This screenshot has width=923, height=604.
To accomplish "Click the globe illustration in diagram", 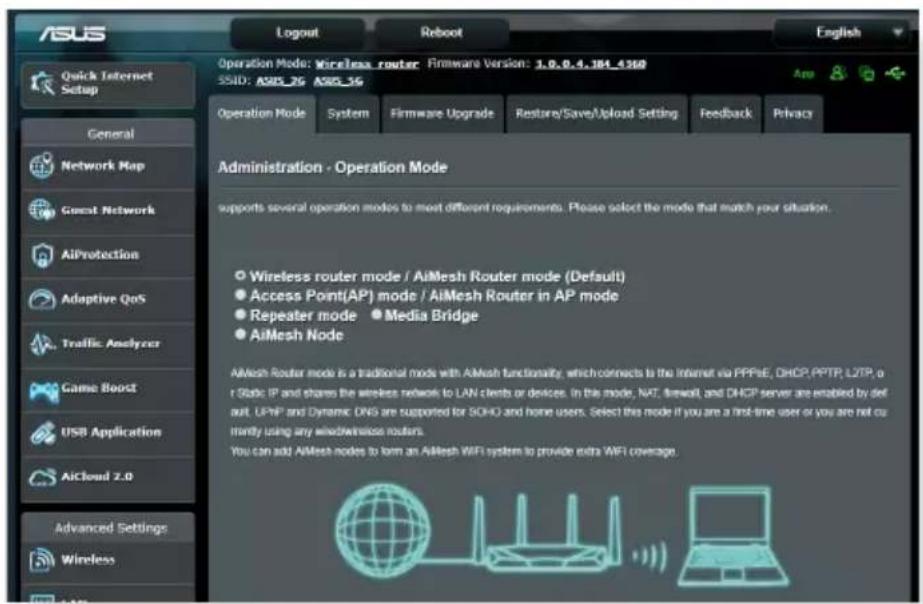I will click(x=383, y=529).
